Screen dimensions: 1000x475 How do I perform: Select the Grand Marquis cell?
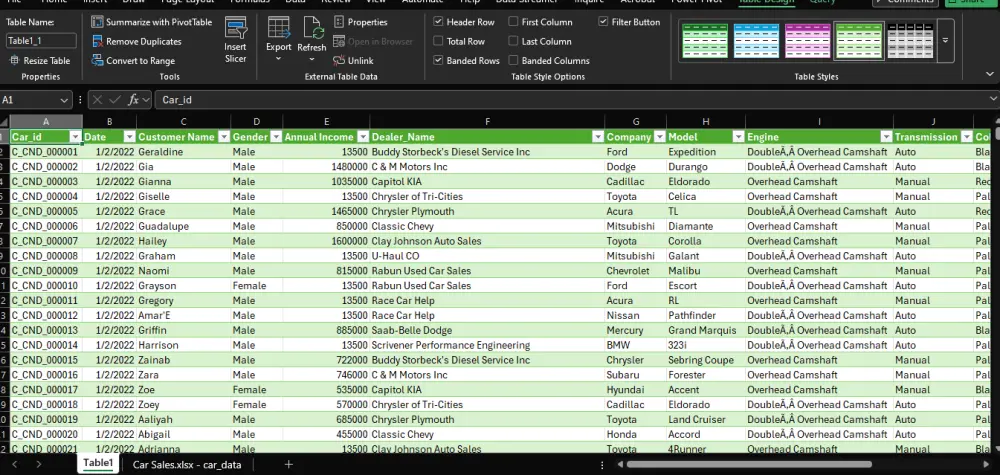[x=705, y=330]
